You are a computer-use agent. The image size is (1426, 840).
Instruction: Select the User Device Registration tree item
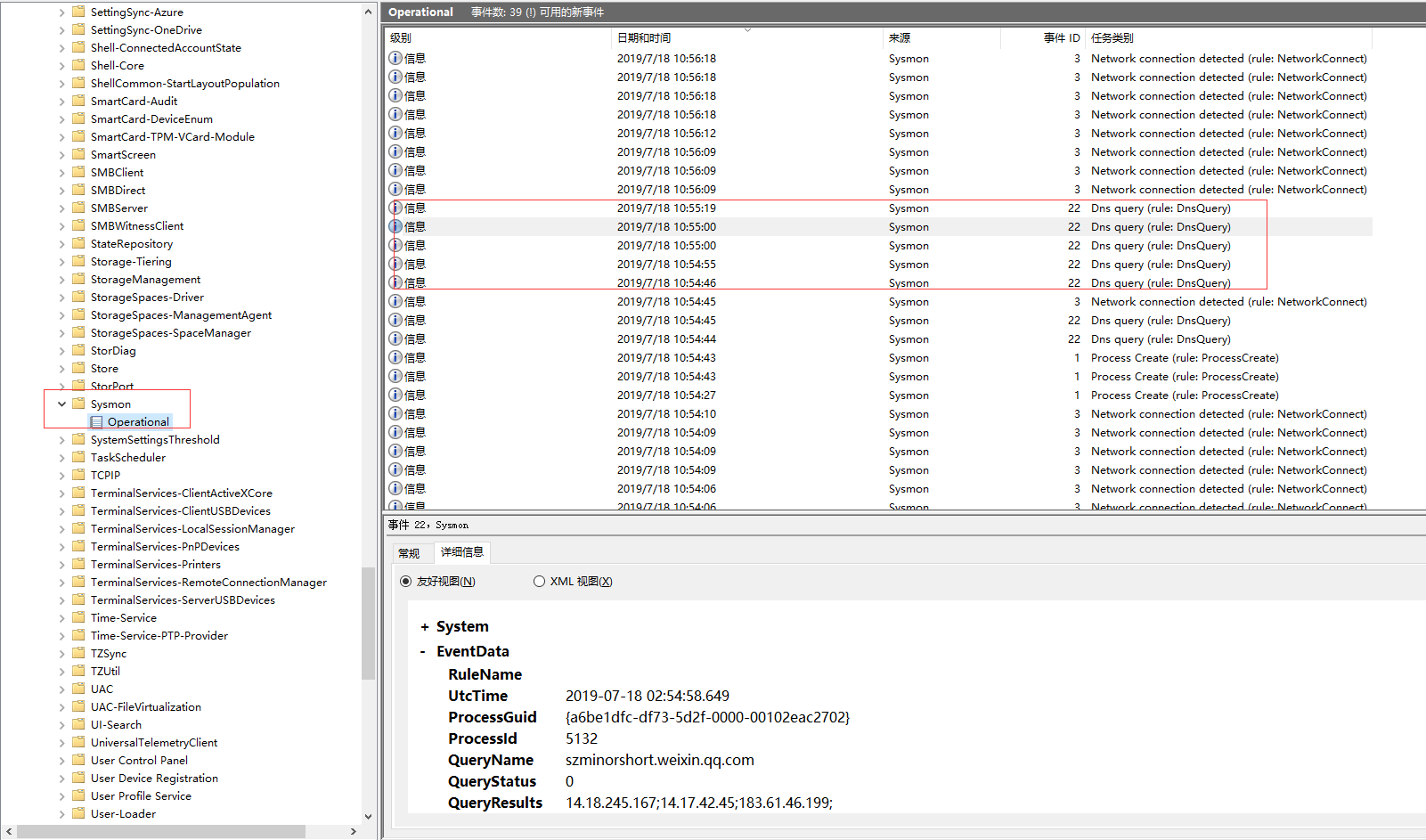click(154, 778)
